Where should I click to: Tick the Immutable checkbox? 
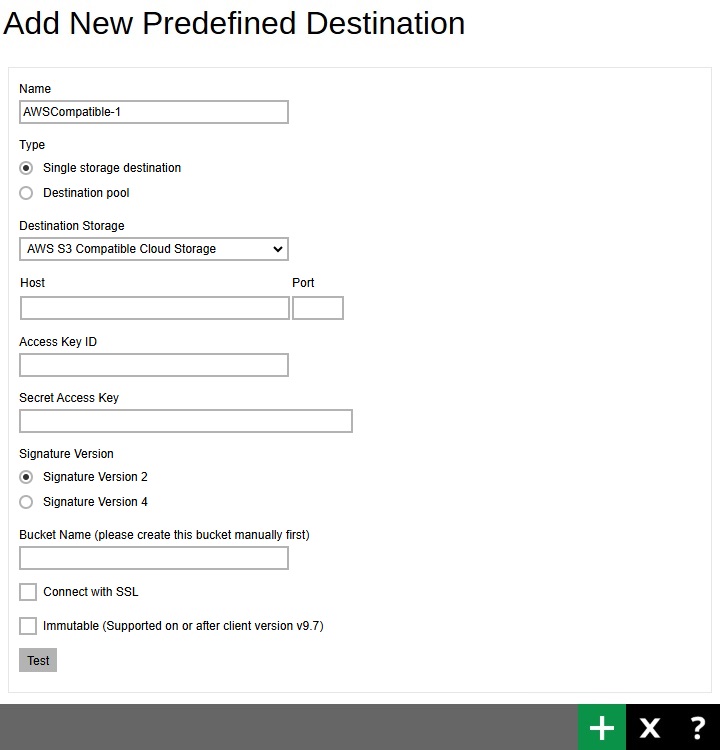(x=28, y=626)
